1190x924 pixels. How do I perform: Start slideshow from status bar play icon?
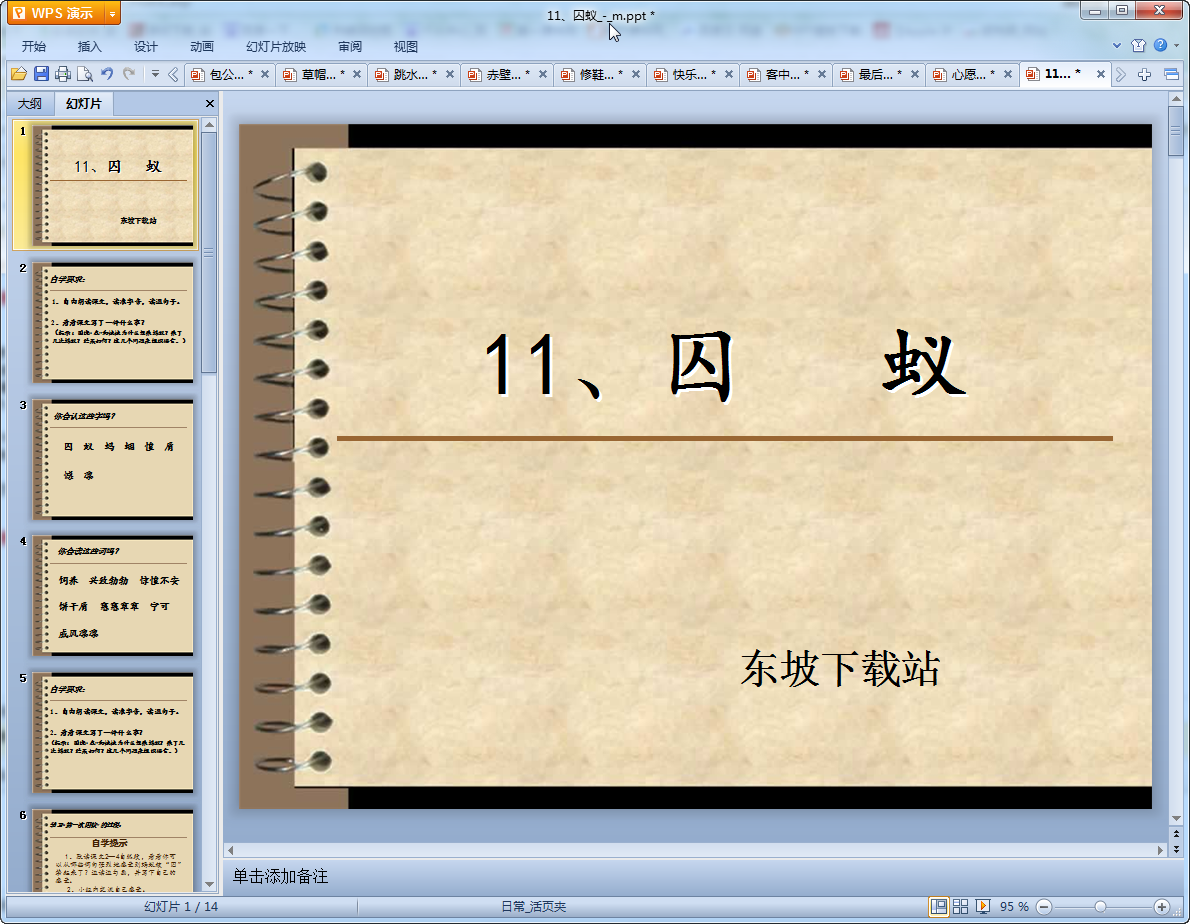click(x=983, y=906)
